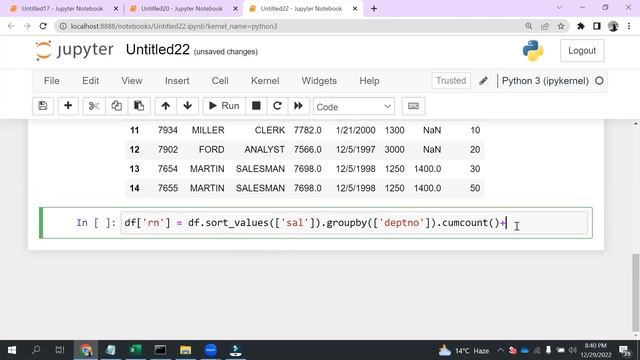Select ANALYST cell in row 12
Screen dimensions: 640x360
click(x=264, y=149)
